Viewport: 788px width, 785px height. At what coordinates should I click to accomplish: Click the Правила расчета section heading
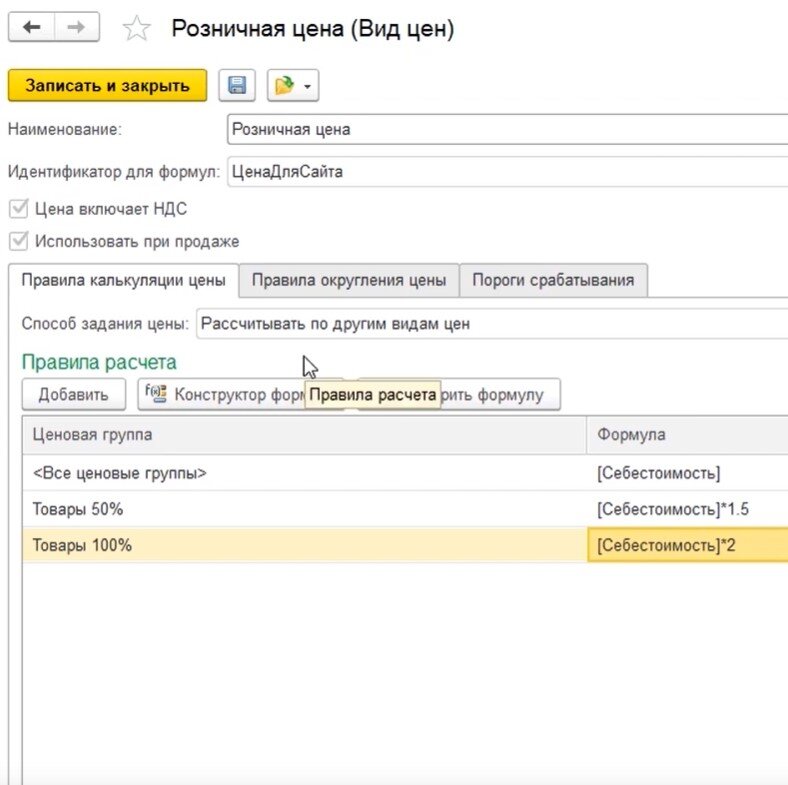(99, 362)
